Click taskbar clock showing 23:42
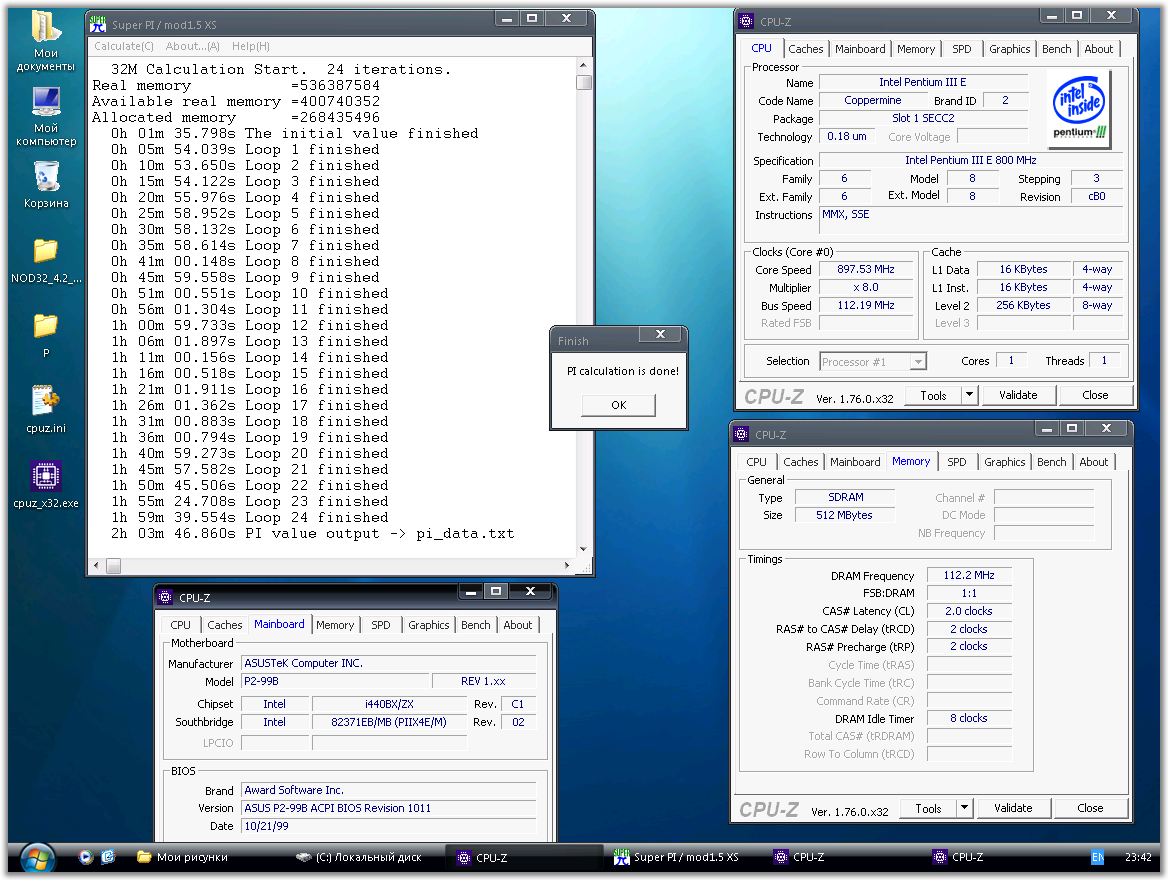The image size is (1168, 880). pyautogui.click(x=1137, y=858)
